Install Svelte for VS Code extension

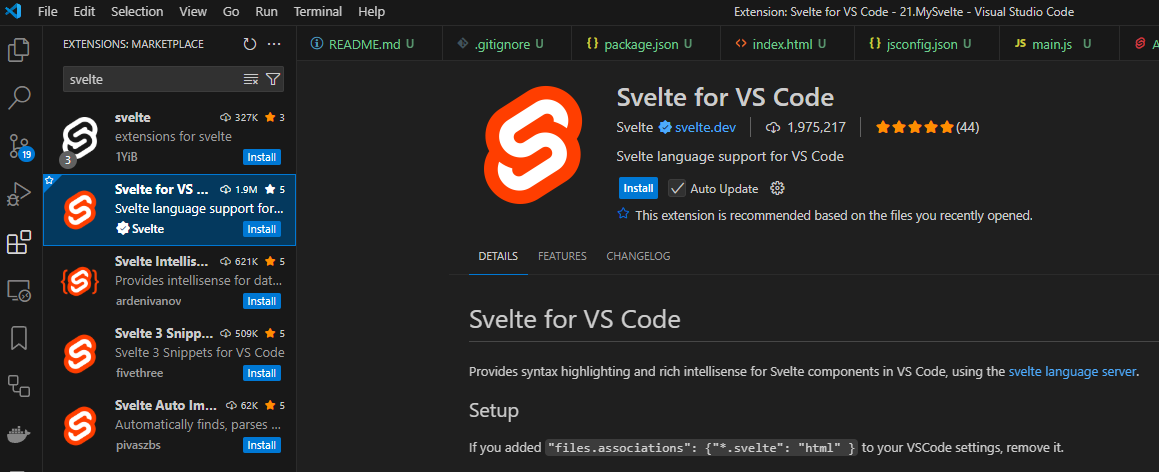point(638,188)
